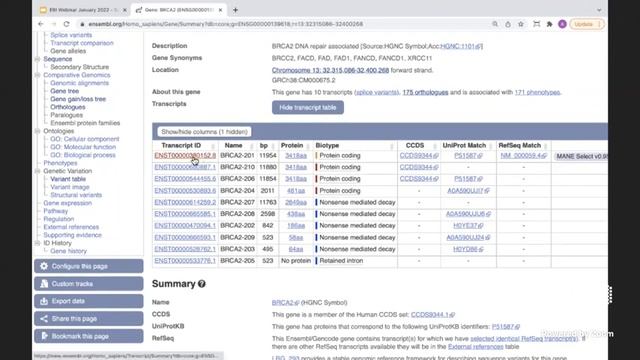Open Regulation in sidebar
The height and width of the screenshot is (360, 640).
58,219
